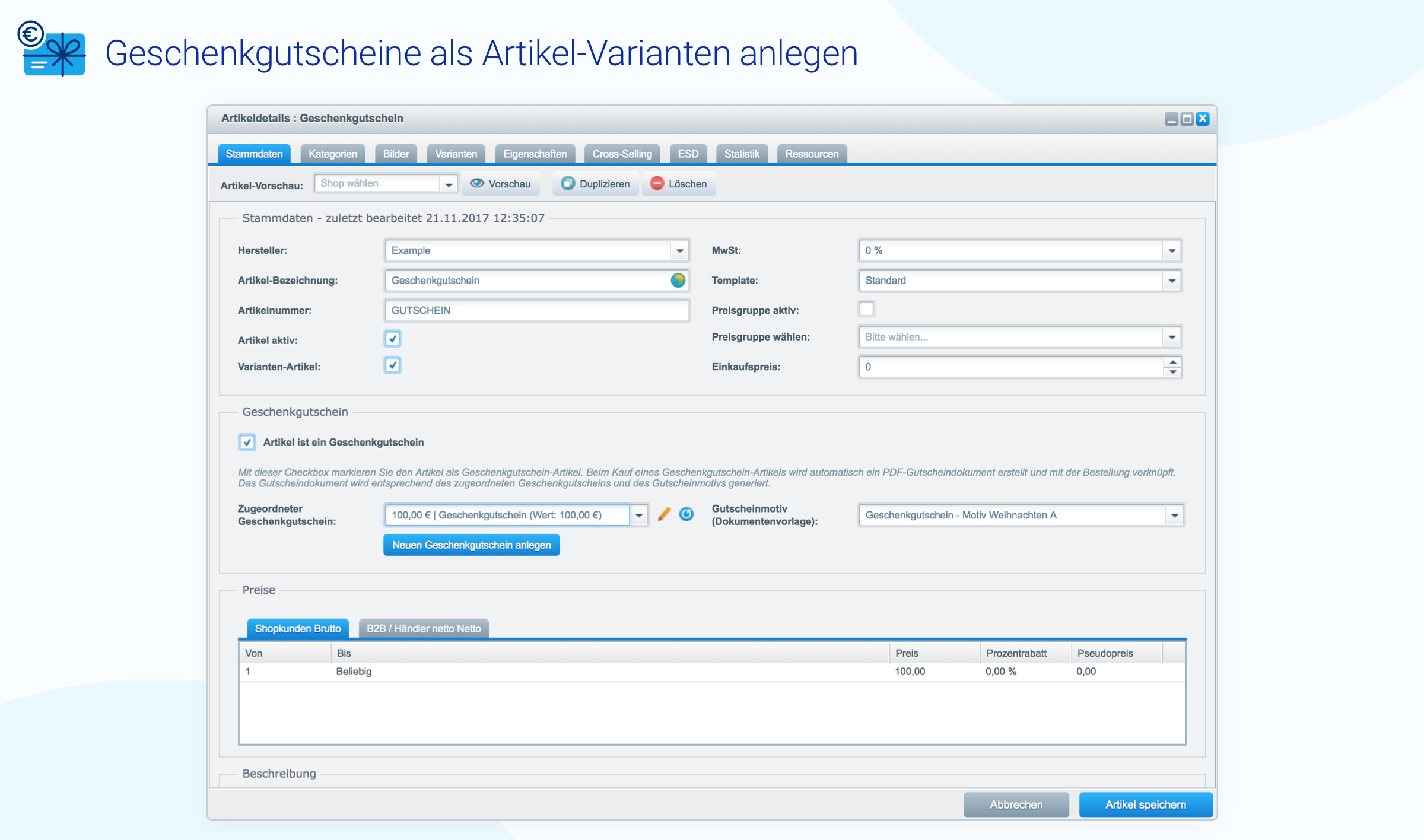1424x840 pixels.
Task: Enable the Preisgruppe aktiv checkbox
Action: tap(866, 309)
